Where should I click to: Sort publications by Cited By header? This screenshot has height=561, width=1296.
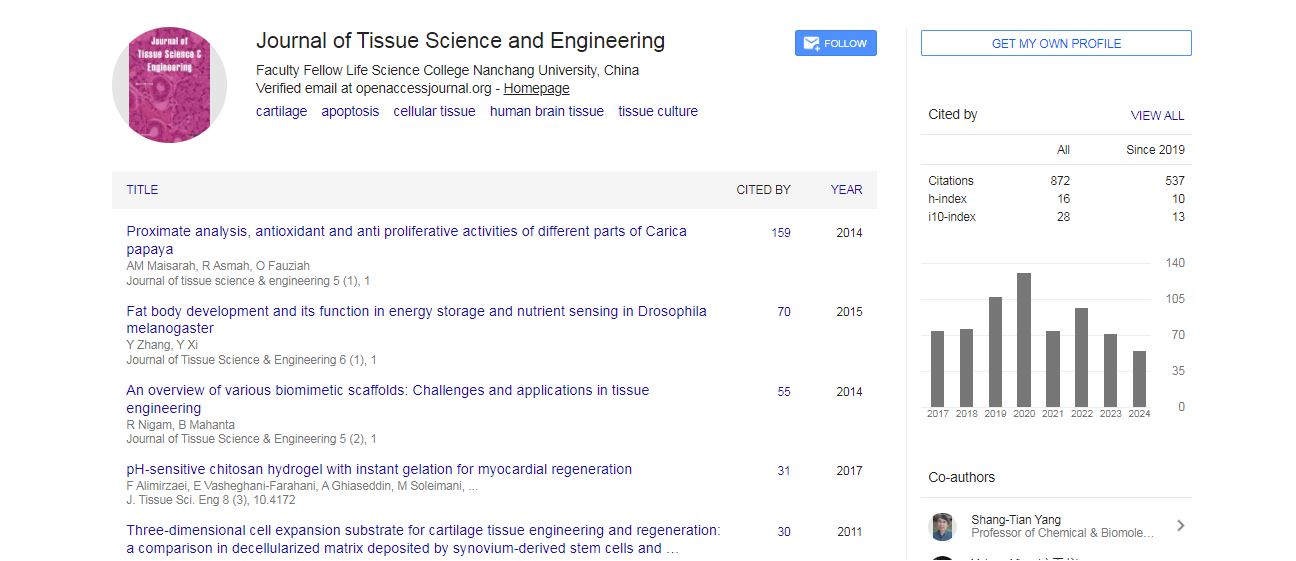pos(763,189)
